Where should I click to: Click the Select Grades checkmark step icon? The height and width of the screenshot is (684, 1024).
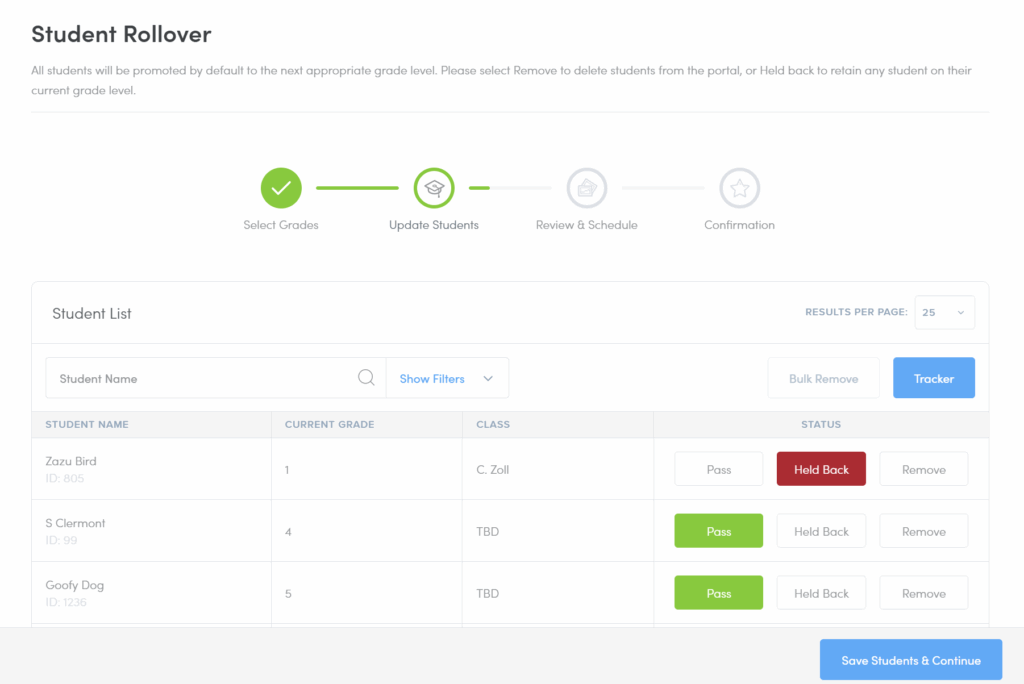[x=281, y=188]
